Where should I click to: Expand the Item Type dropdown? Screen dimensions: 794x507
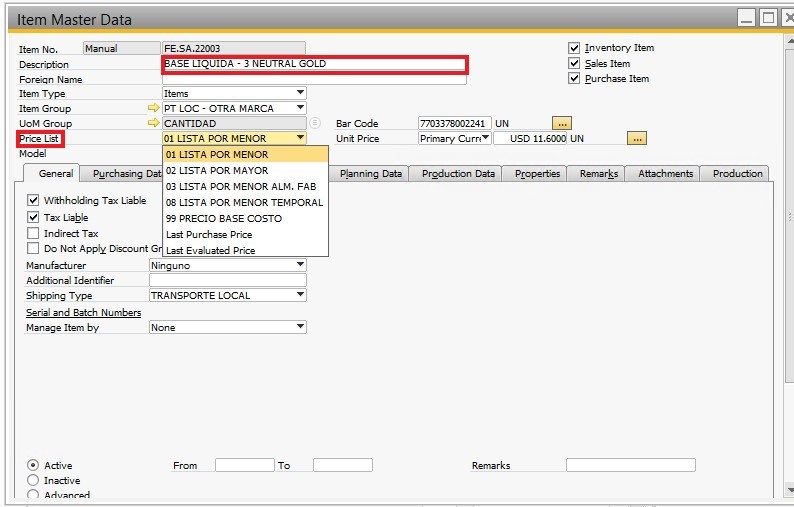pos(300,93)
